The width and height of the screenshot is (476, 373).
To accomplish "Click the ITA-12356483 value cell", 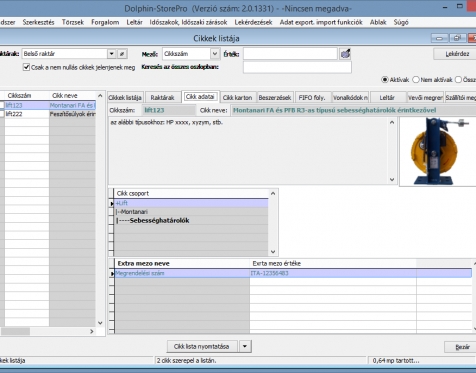I will 333,273.
